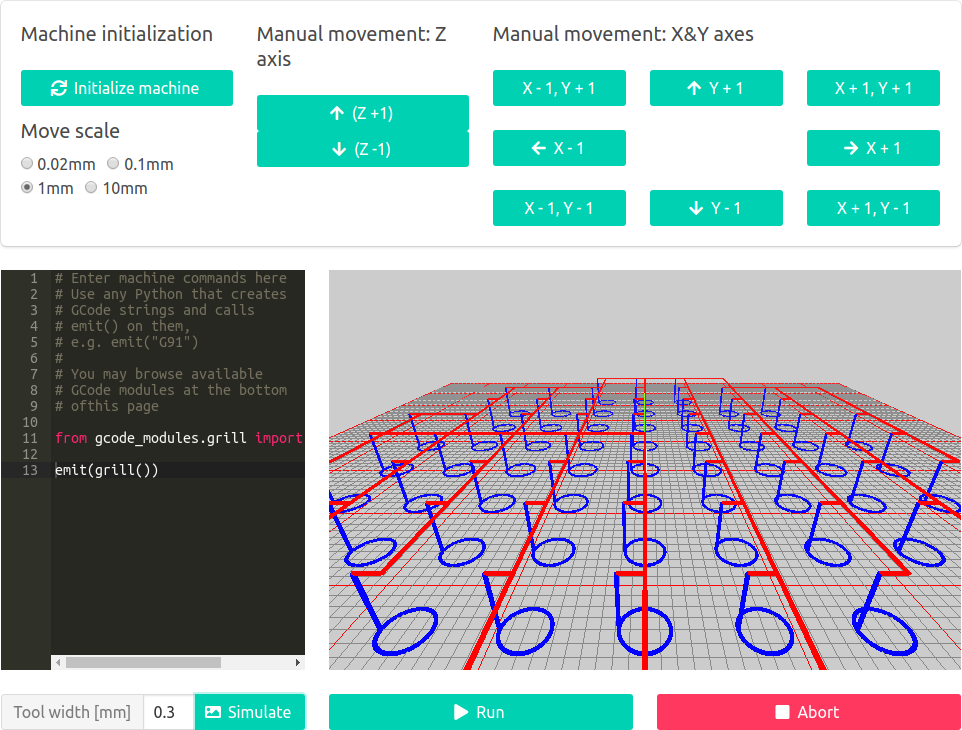Jog left with X - 1 button
The height and width of the screenshot is (730, 962).
pos(559,148)
